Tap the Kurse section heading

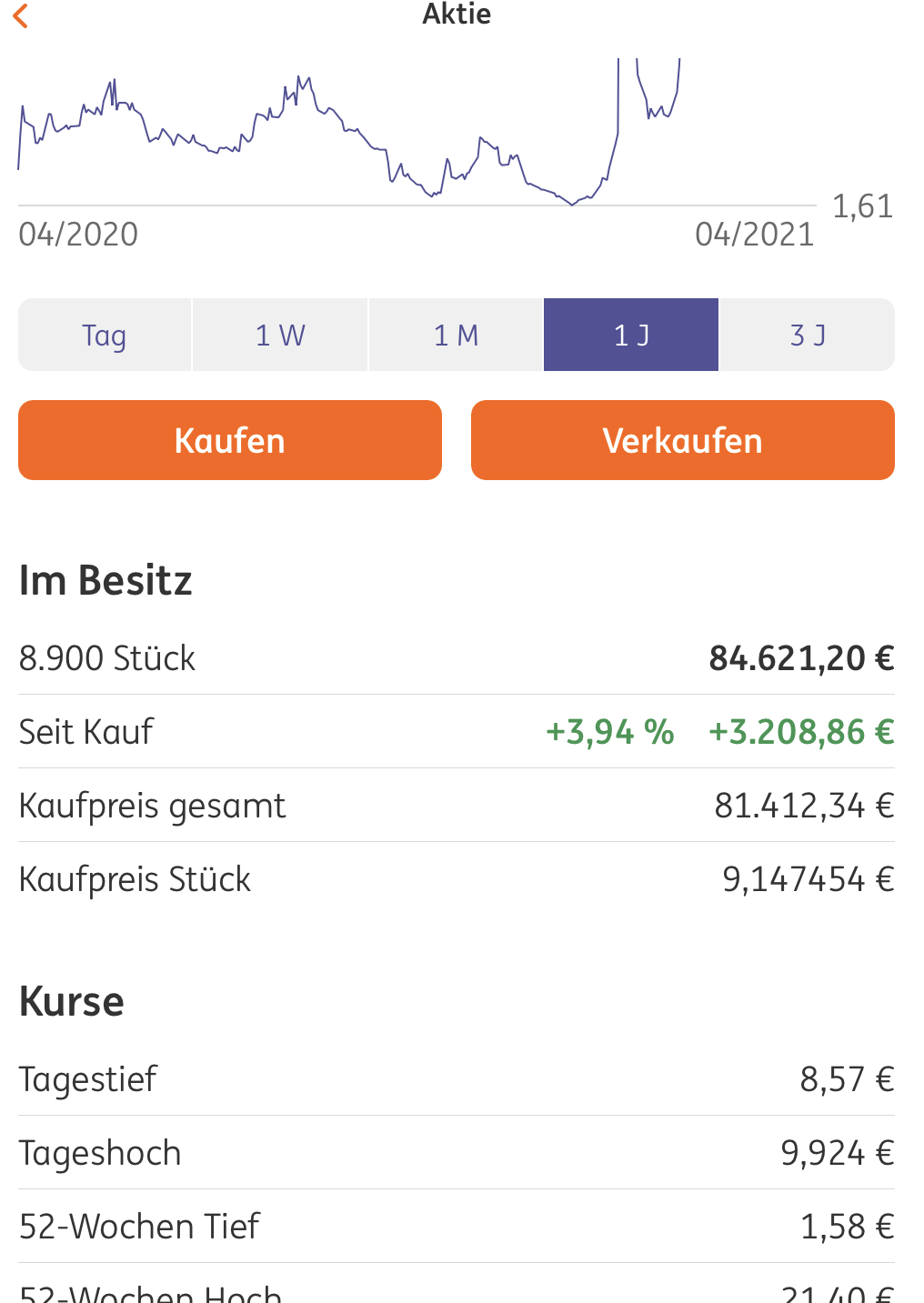click(72, 1002)
